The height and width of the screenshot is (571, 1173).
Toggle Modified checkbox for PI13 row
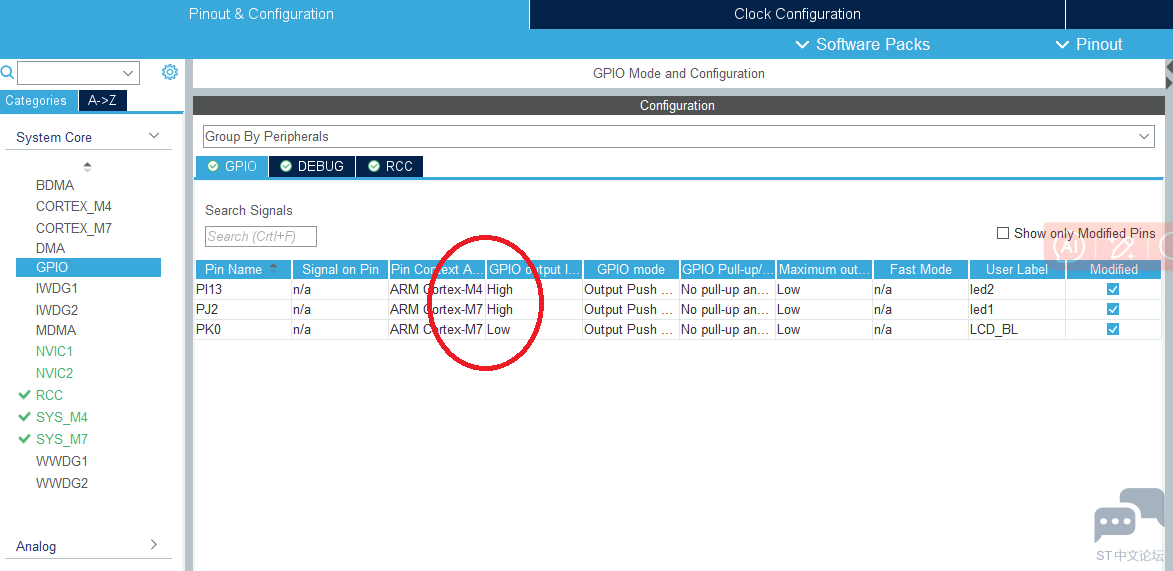(x=1113, y=289)
